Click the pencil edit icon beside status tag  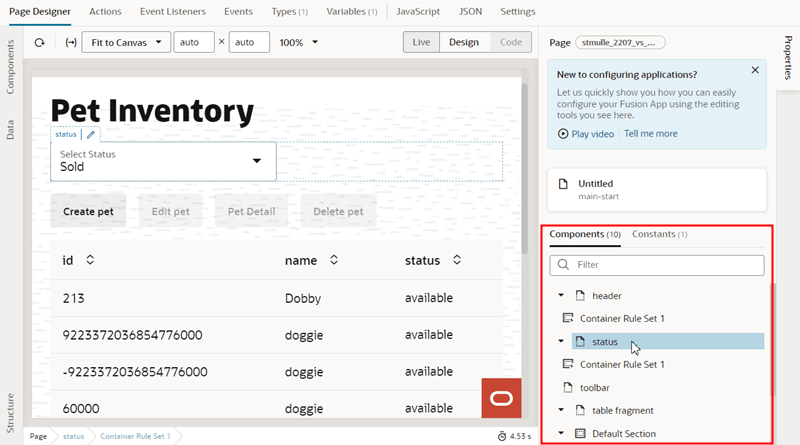click(91, 135)
